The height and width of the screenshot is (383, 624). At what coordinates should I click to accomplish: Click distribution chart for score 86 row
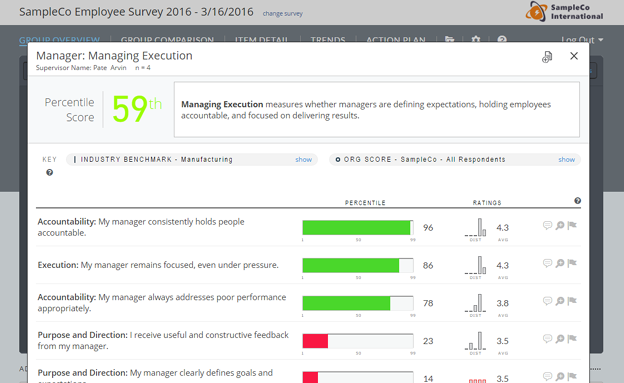click(x=476, y=265)
